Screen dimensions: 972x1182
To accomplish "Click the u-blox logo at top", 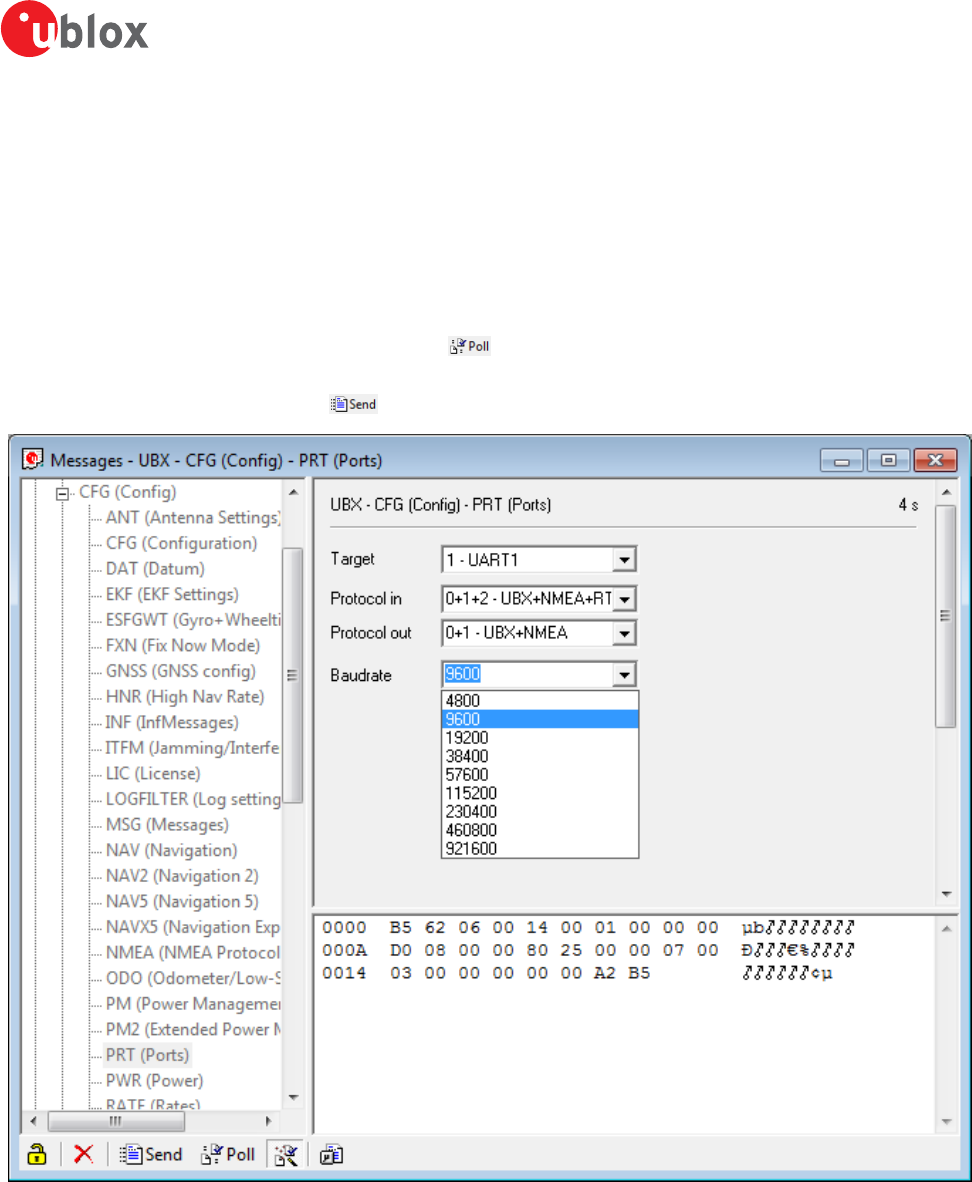I will pyautogui.click(x=74, y=29).
